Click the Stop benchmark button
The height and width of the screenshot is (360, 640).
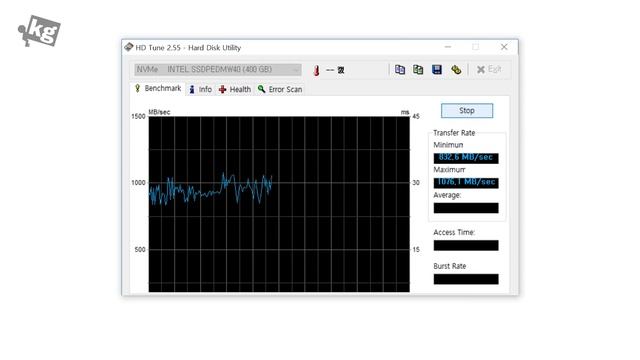467,111
